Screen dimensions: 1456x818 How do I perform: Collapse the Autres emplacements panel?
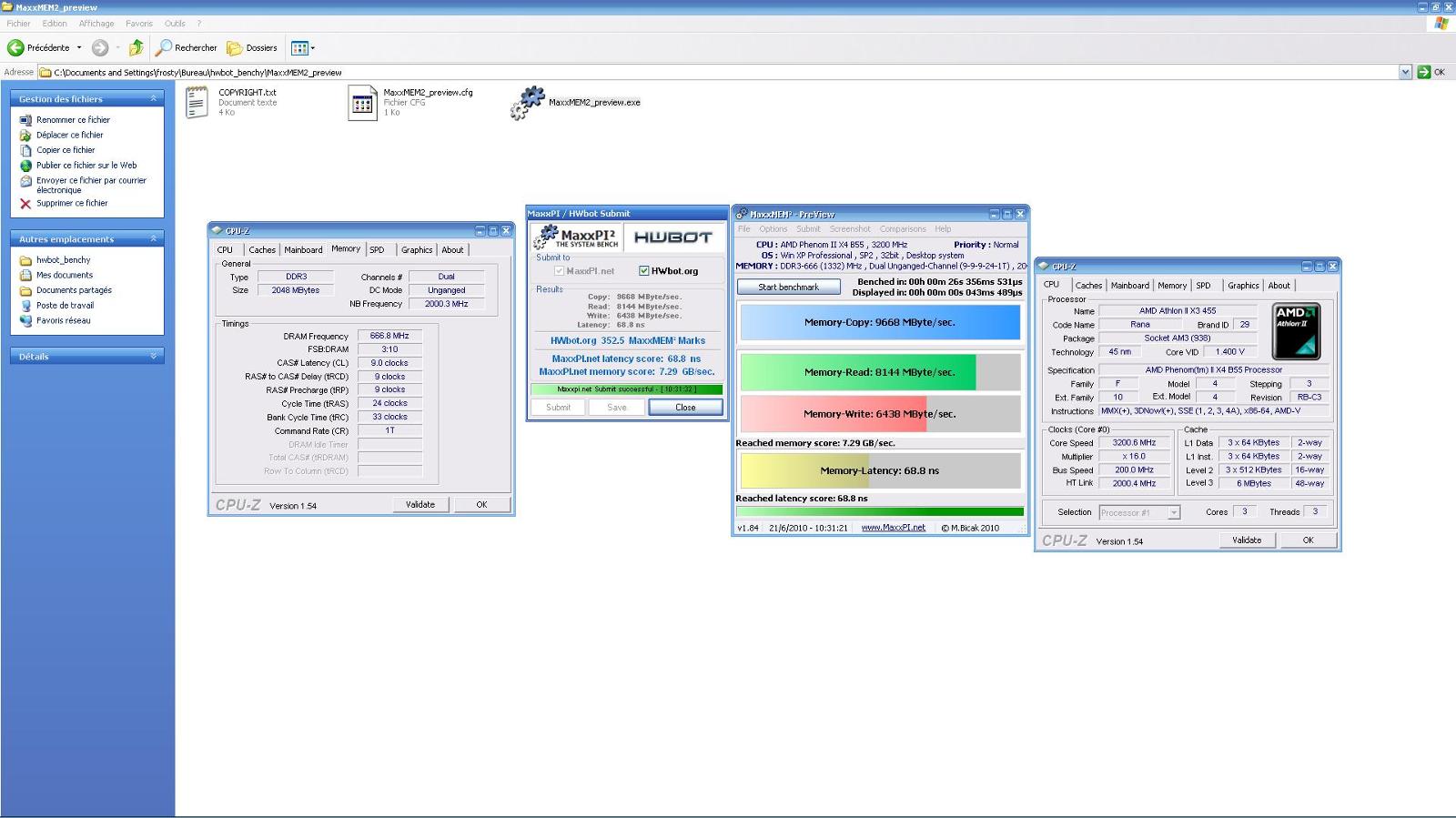(x=153, y=238)
